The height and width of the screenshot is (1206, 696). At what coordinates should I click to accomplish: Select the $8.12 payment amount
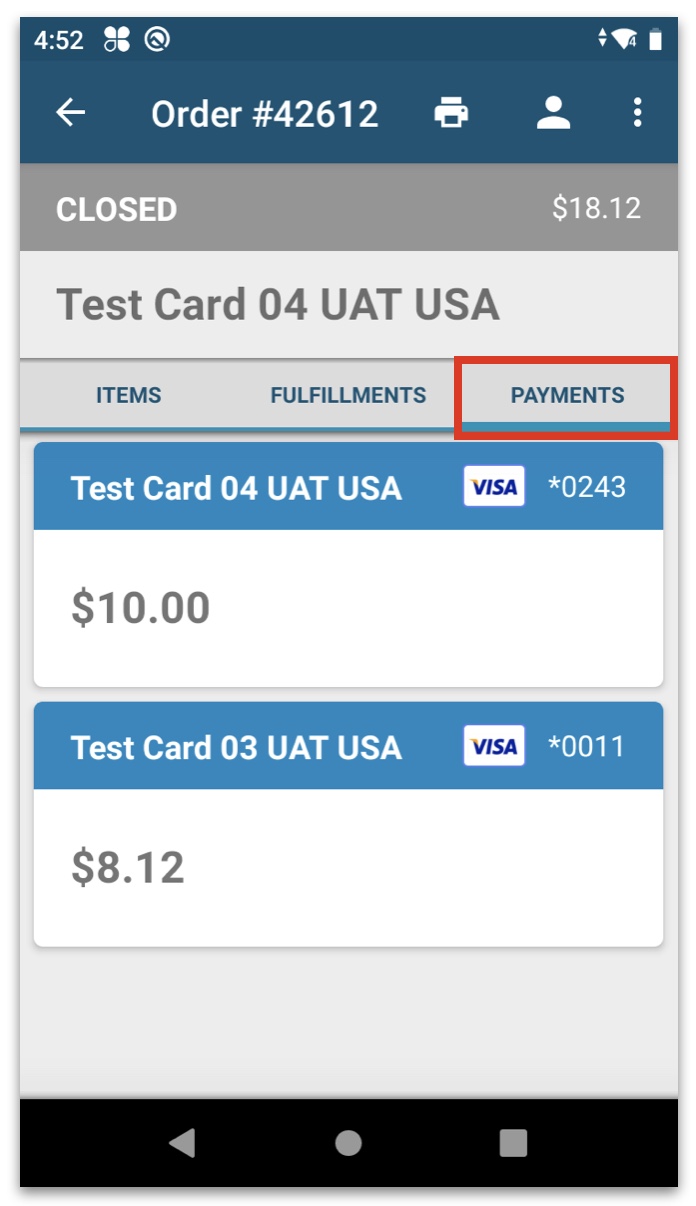pyautogui.click(x=128, y=868)
